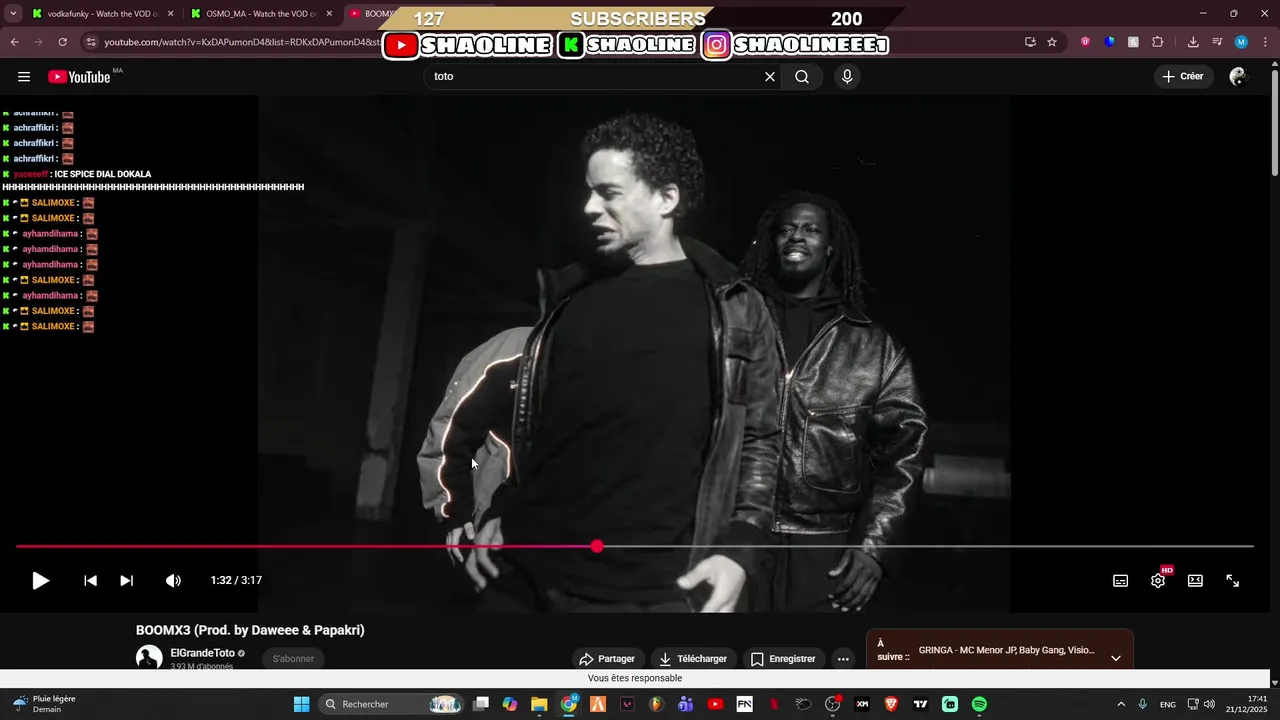
Task: Open the Chrome profile M avatar
Action: [1241, 42]
